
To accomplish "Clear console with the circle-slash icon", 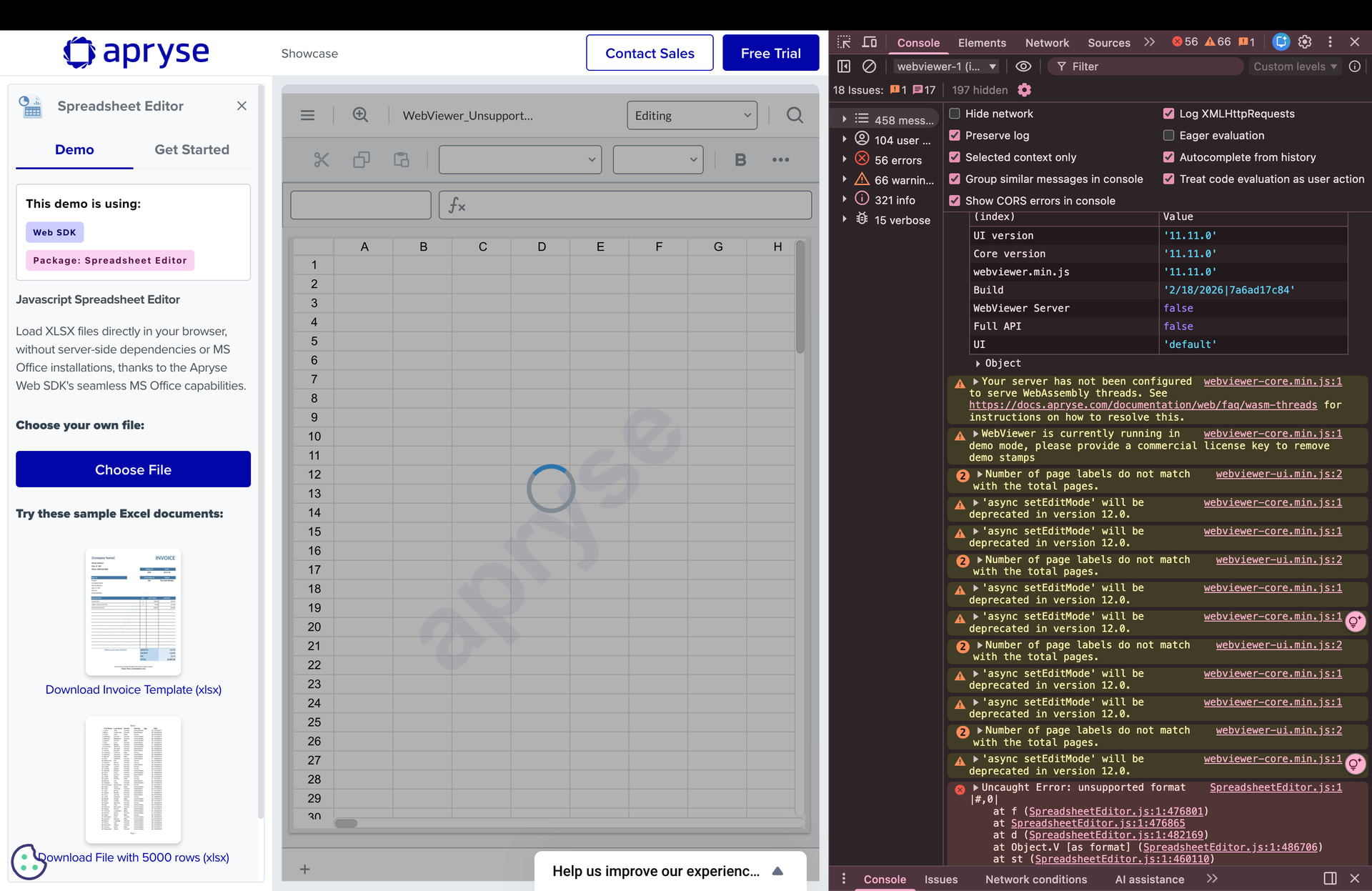I will point(869,66).
